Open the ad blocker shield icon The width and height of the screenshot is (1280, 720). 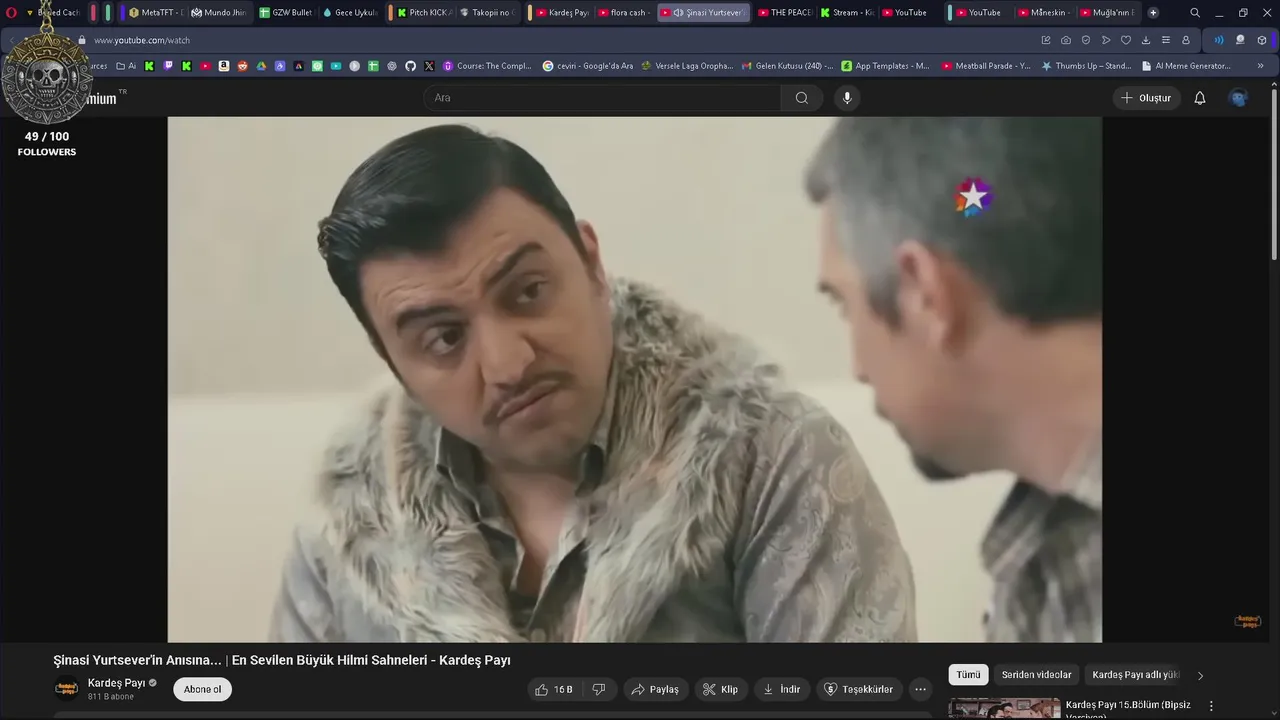click(x=1086, y=40)
